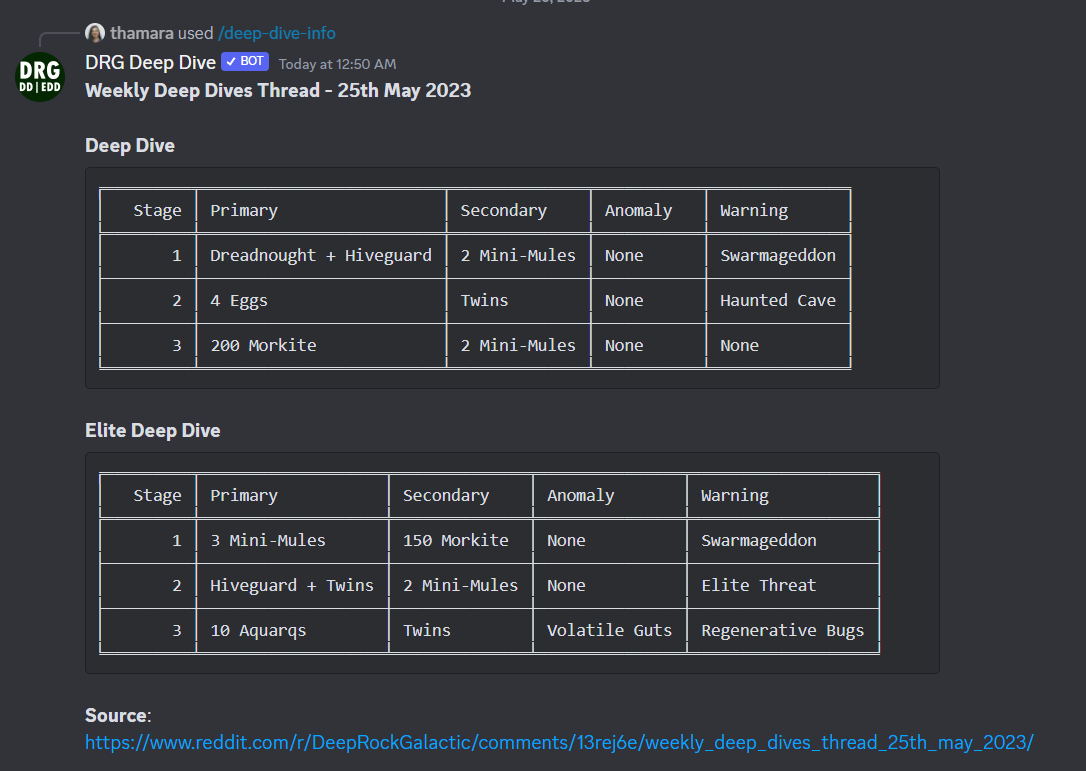
Task: Click the 'Hiveguard + Twins' cell
Action: [292, 585]
